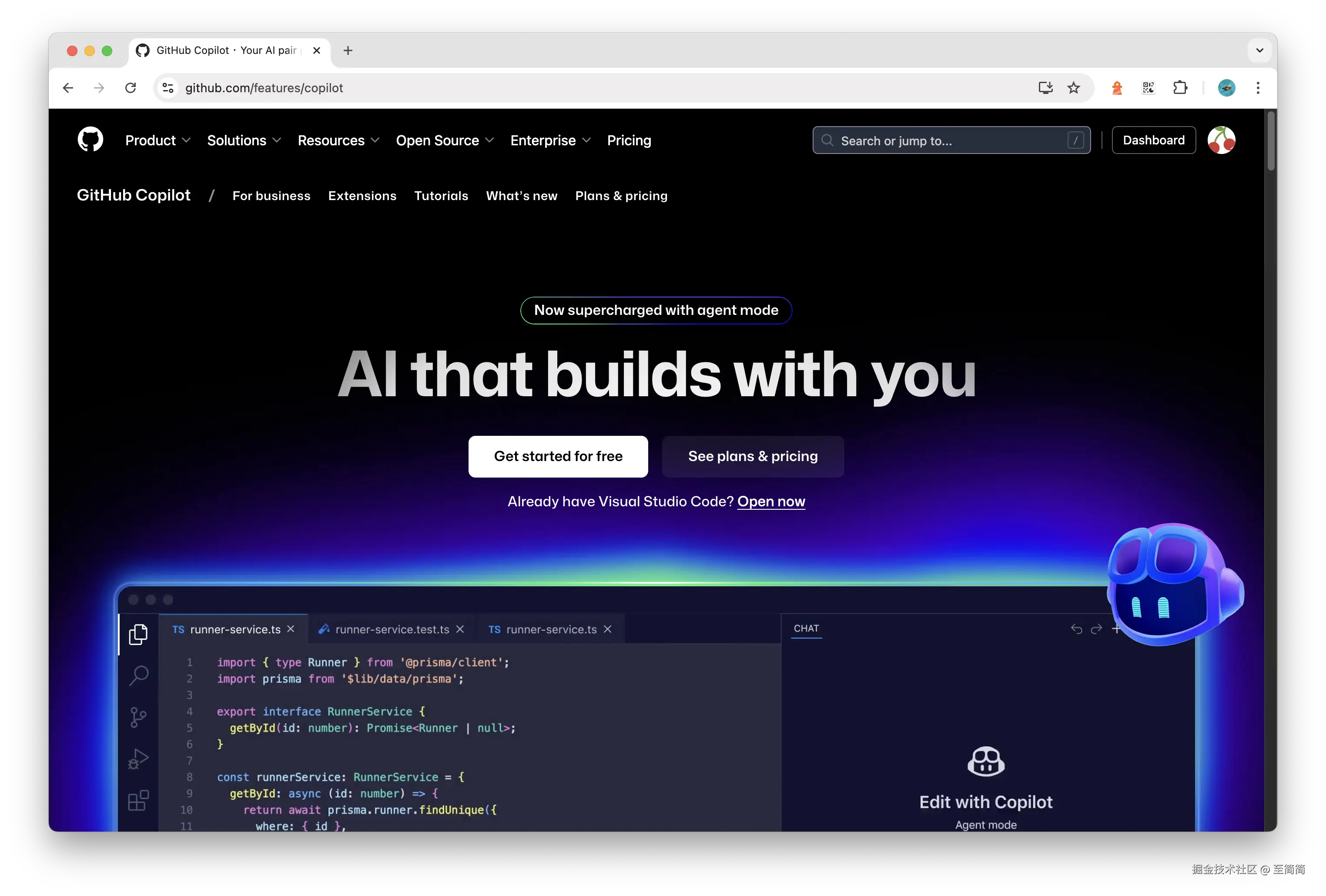Switch to runner-service.test.ts editor tab

click(392, 629)
